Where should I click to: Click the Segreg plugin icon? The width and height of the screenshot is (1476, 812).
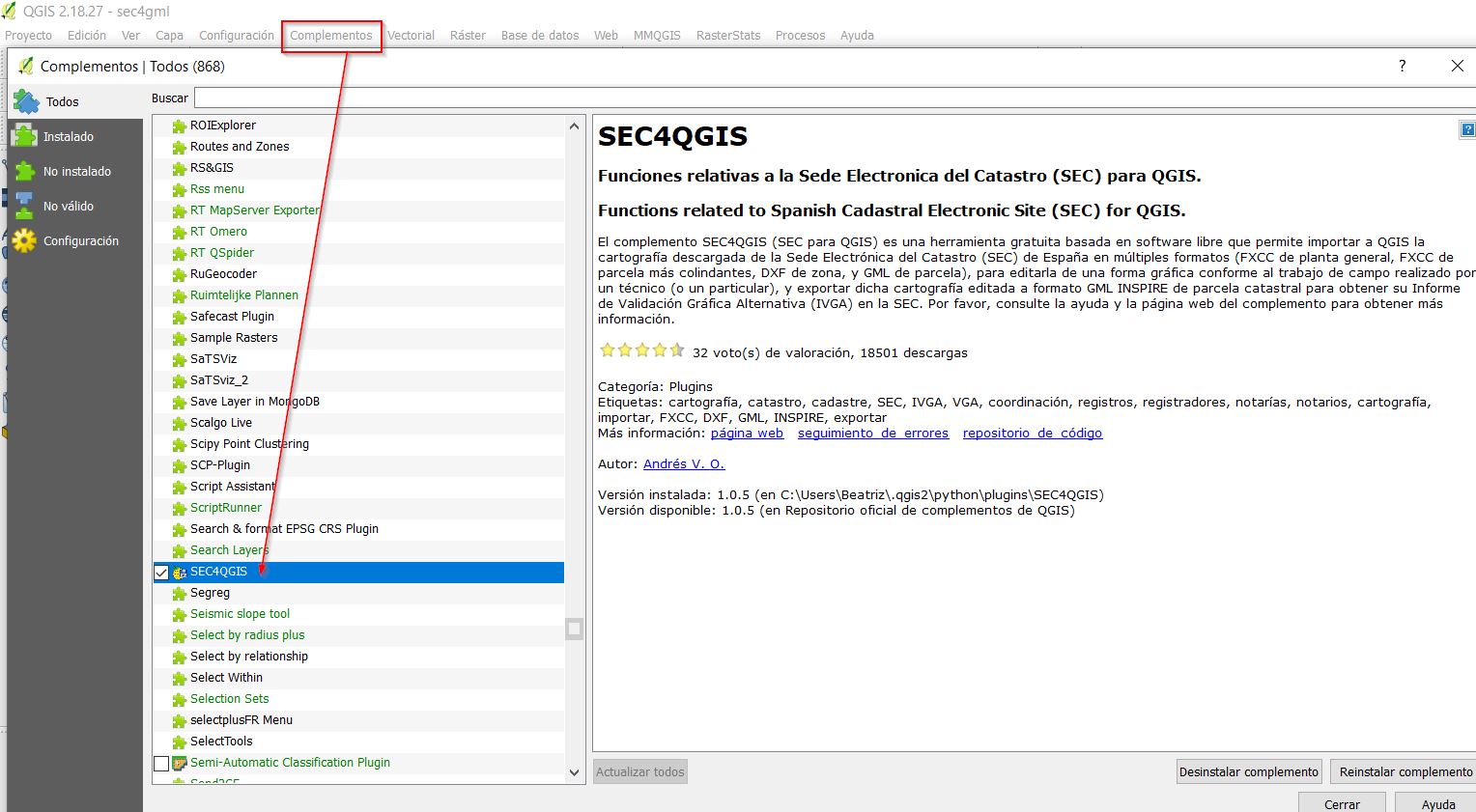179,593
